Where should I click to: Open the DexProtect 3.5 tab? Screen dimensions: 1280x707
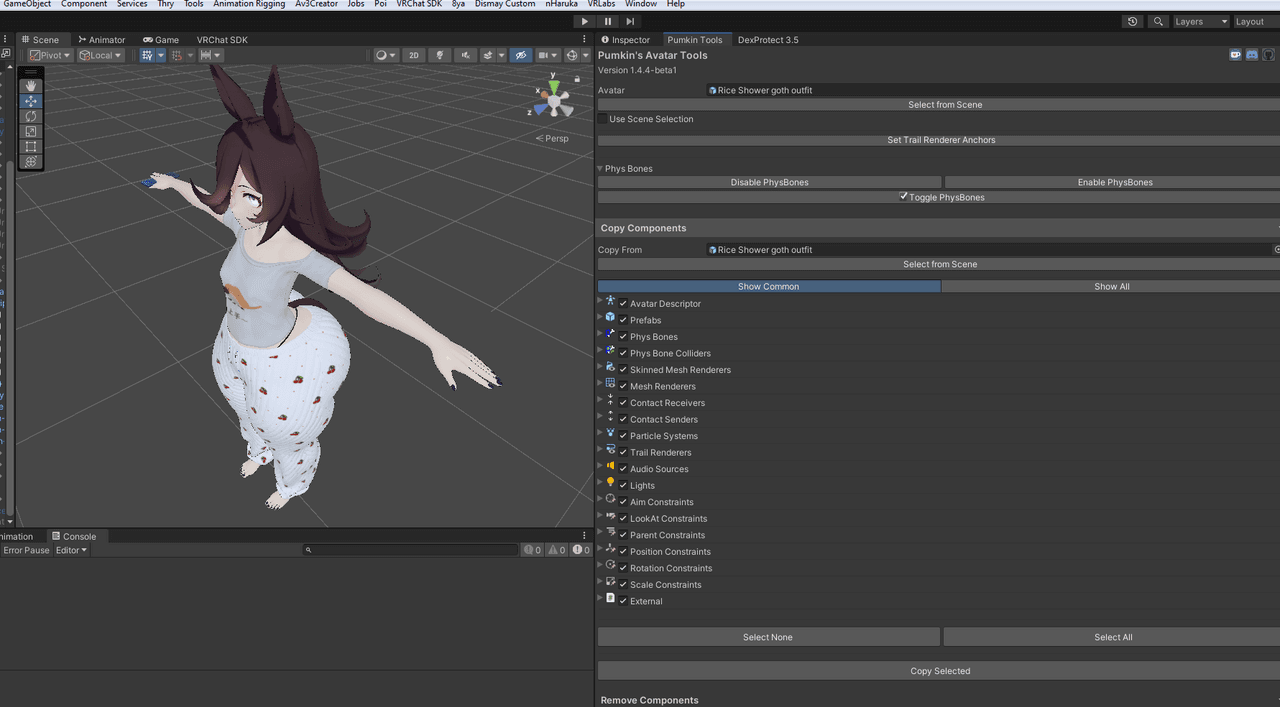tap(768, 40)
